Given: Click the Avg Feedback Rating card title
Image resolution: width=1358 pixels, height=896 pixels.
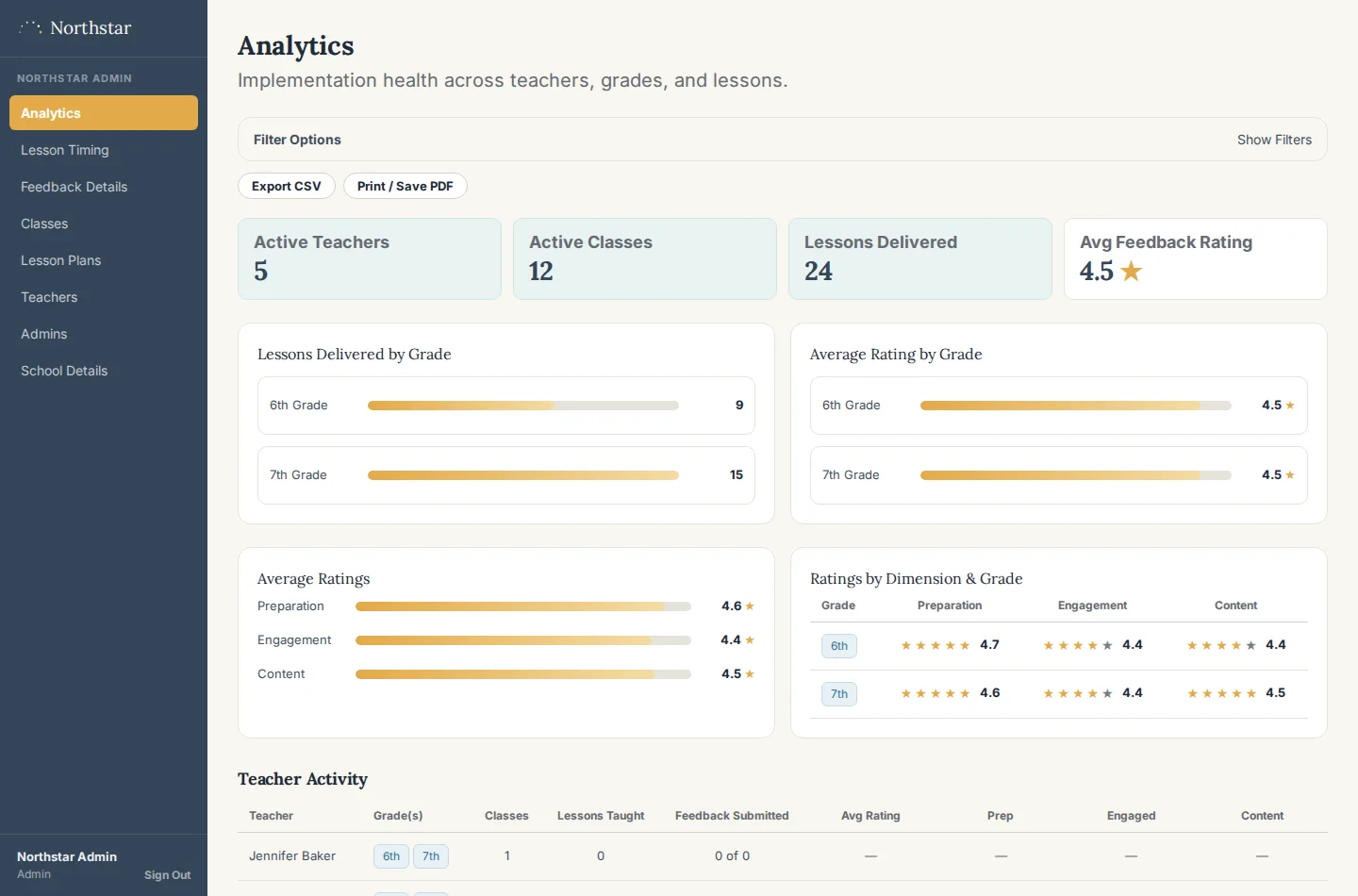Looking at the screenshot, I should tap(1166, 242).
